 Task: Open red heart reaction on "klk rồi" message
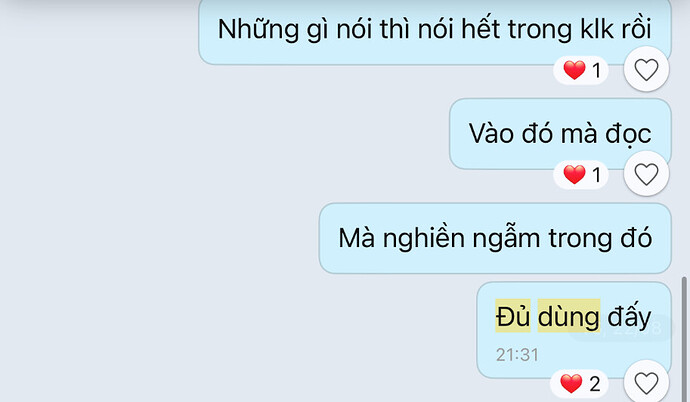point(581,70)
